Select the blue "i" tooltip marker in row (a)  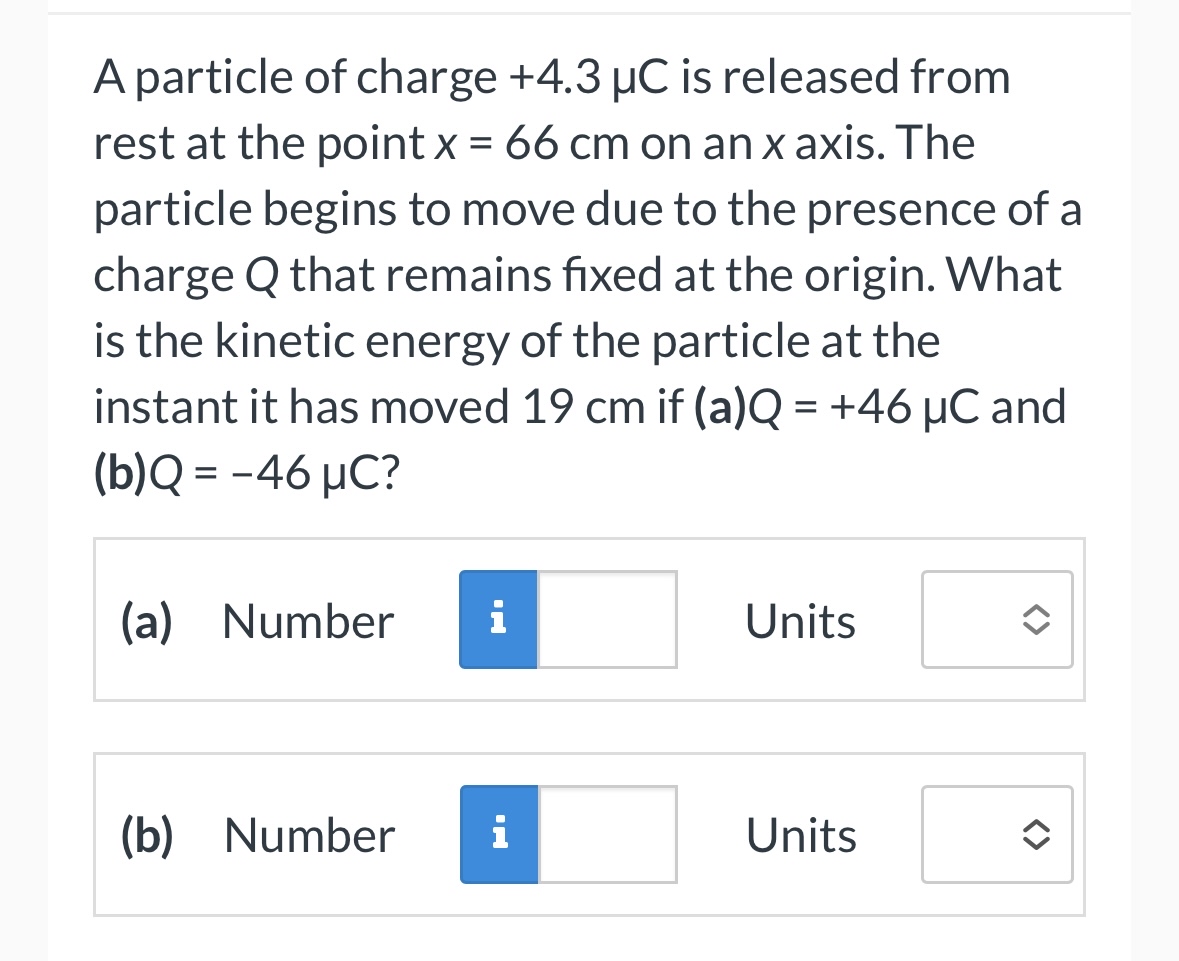point(497,619)
